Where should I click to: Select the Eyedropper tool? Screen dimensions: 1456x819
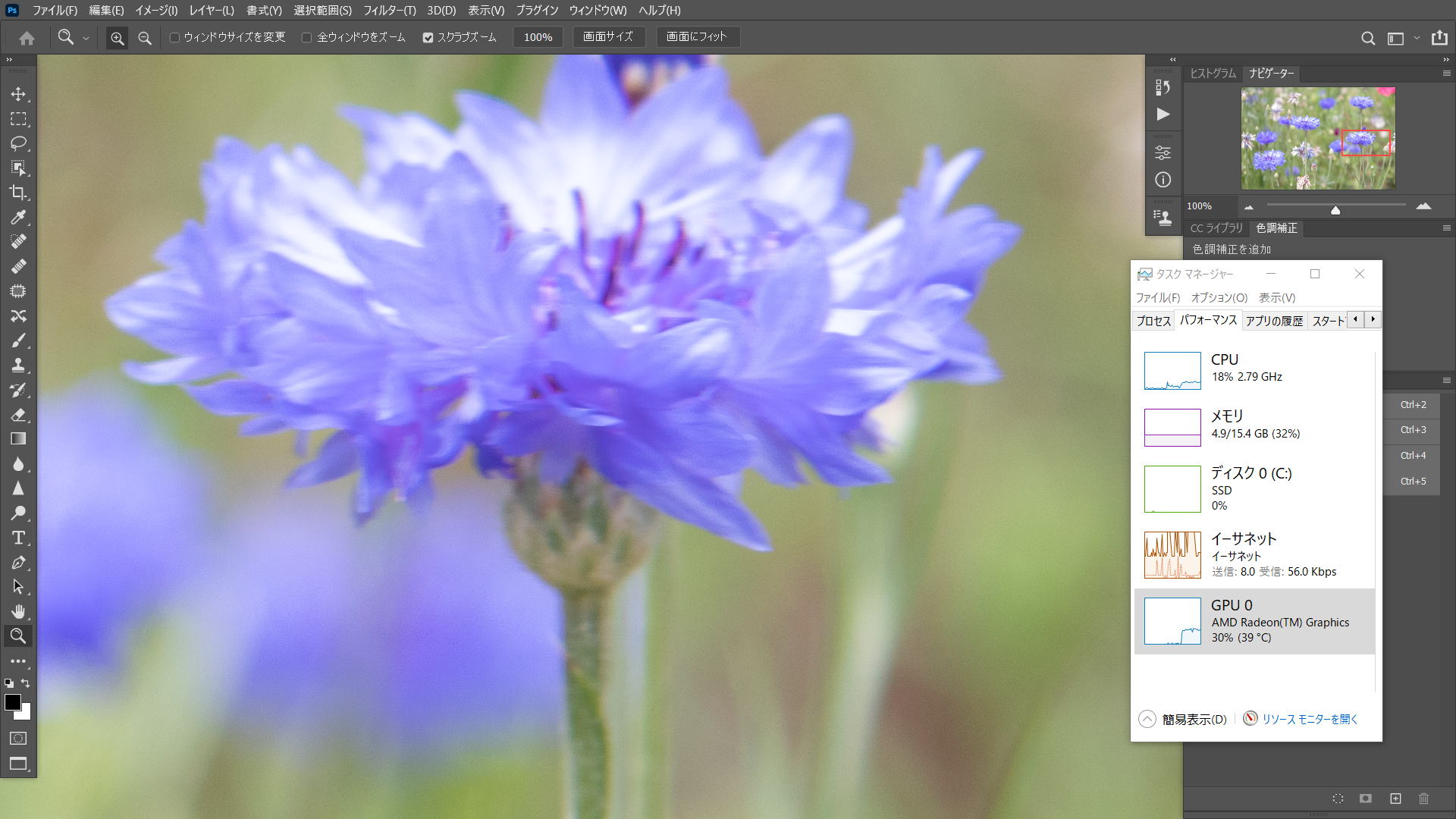point(18,218)
